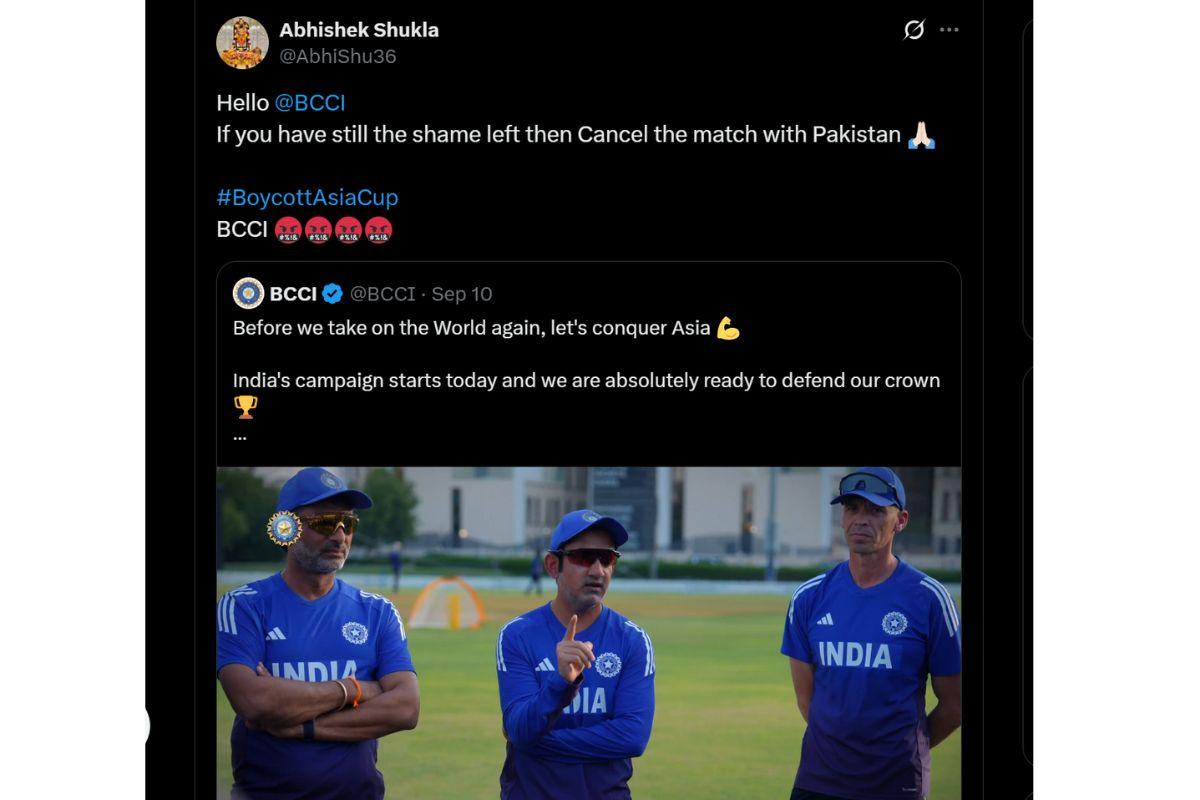Viewport: 1200px width, 800px height.
Task: Click the flexed biceps emoji in BCCI's tweet
Action: click(x=728, y=327)
